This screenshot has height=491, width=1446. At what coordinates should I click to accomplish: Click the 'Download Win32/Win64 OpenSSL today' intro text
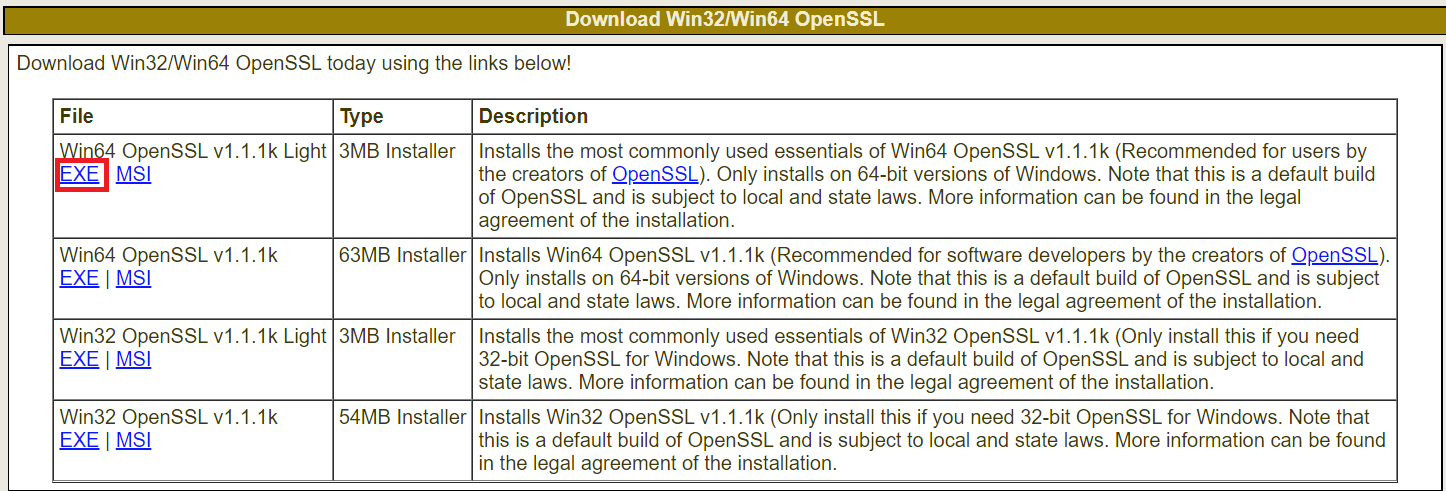coord(294,64)
